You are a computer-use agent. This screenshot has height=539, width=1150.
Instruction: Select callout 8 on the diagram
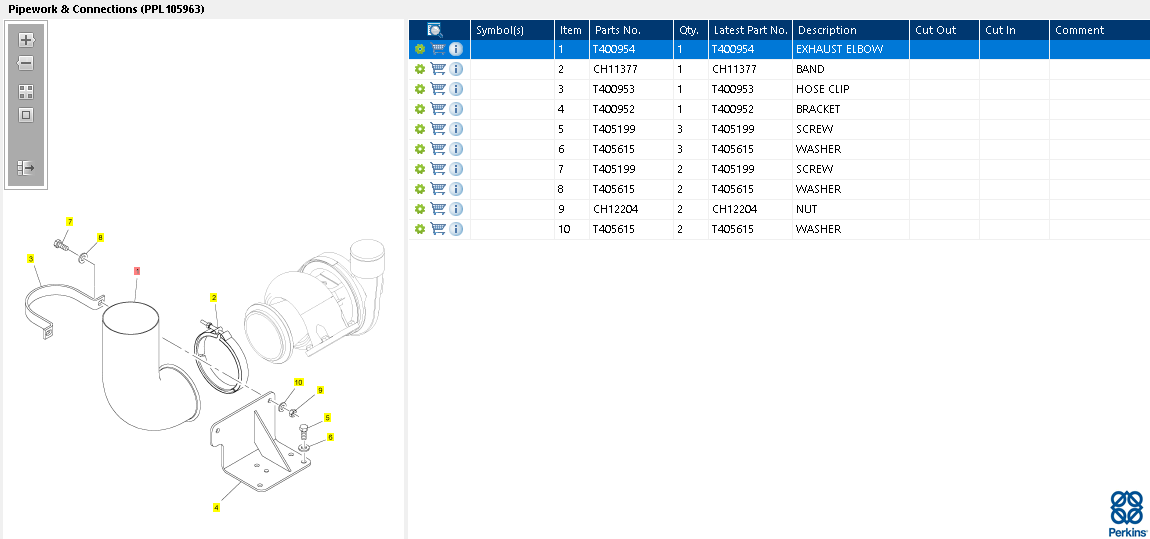click(100, 237)
